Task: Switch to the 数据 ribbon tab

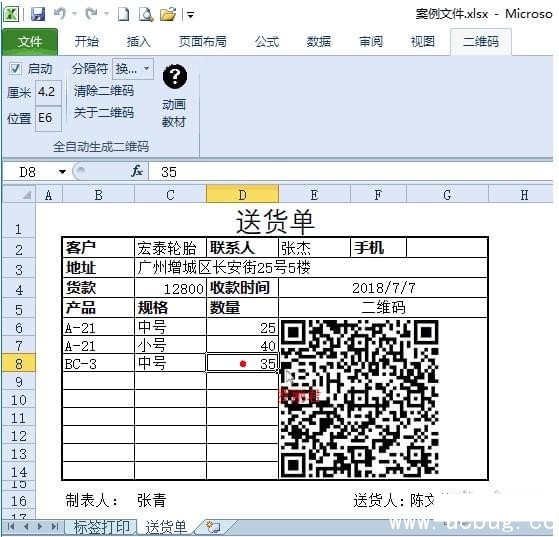Action: [x=319, y=42]
